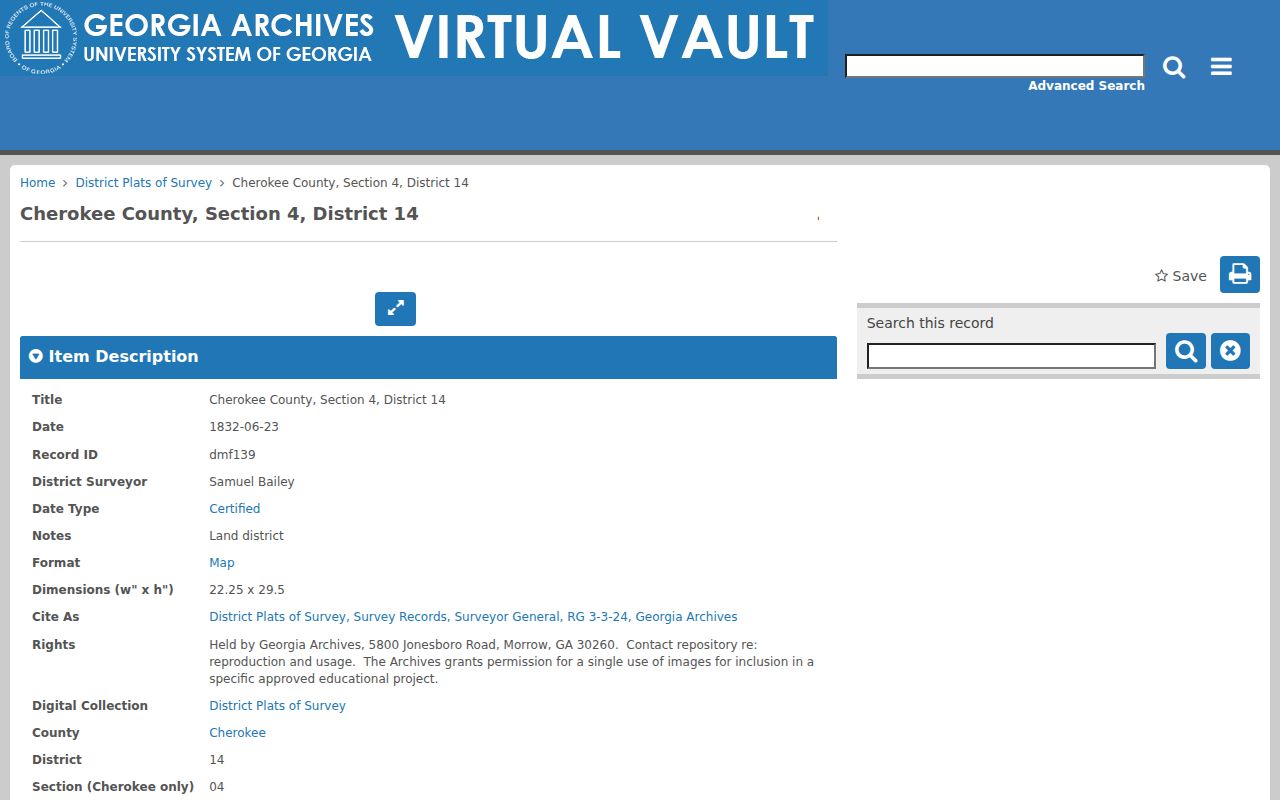Open Digital Collection District Plats of Survey link

pyautogui.click(x=277, y=706)
